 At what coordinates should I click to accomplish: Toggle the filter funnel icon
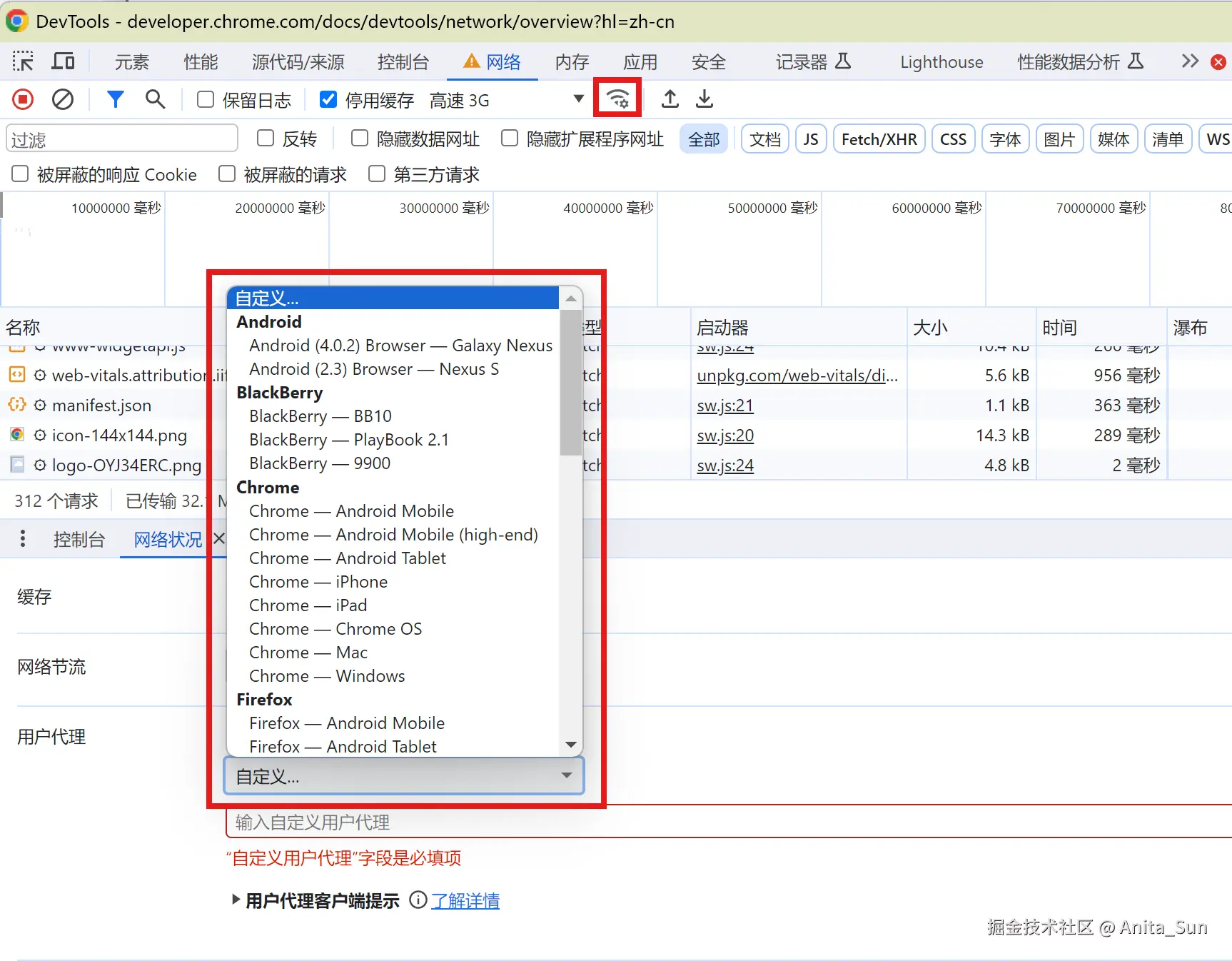[x=115, y=99]
